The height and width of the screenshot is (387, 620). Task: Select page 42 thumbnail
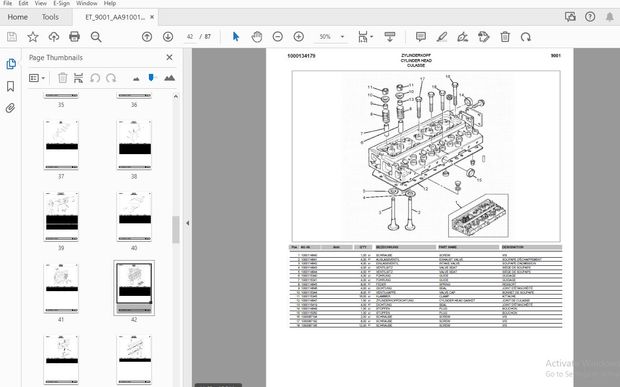[134, 288]
